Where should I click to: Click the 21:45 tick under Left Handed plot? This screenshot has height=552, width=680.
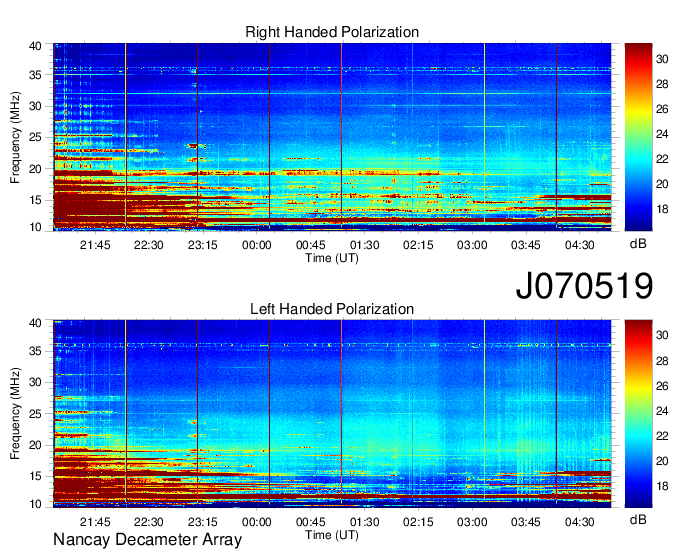(95, 522)
